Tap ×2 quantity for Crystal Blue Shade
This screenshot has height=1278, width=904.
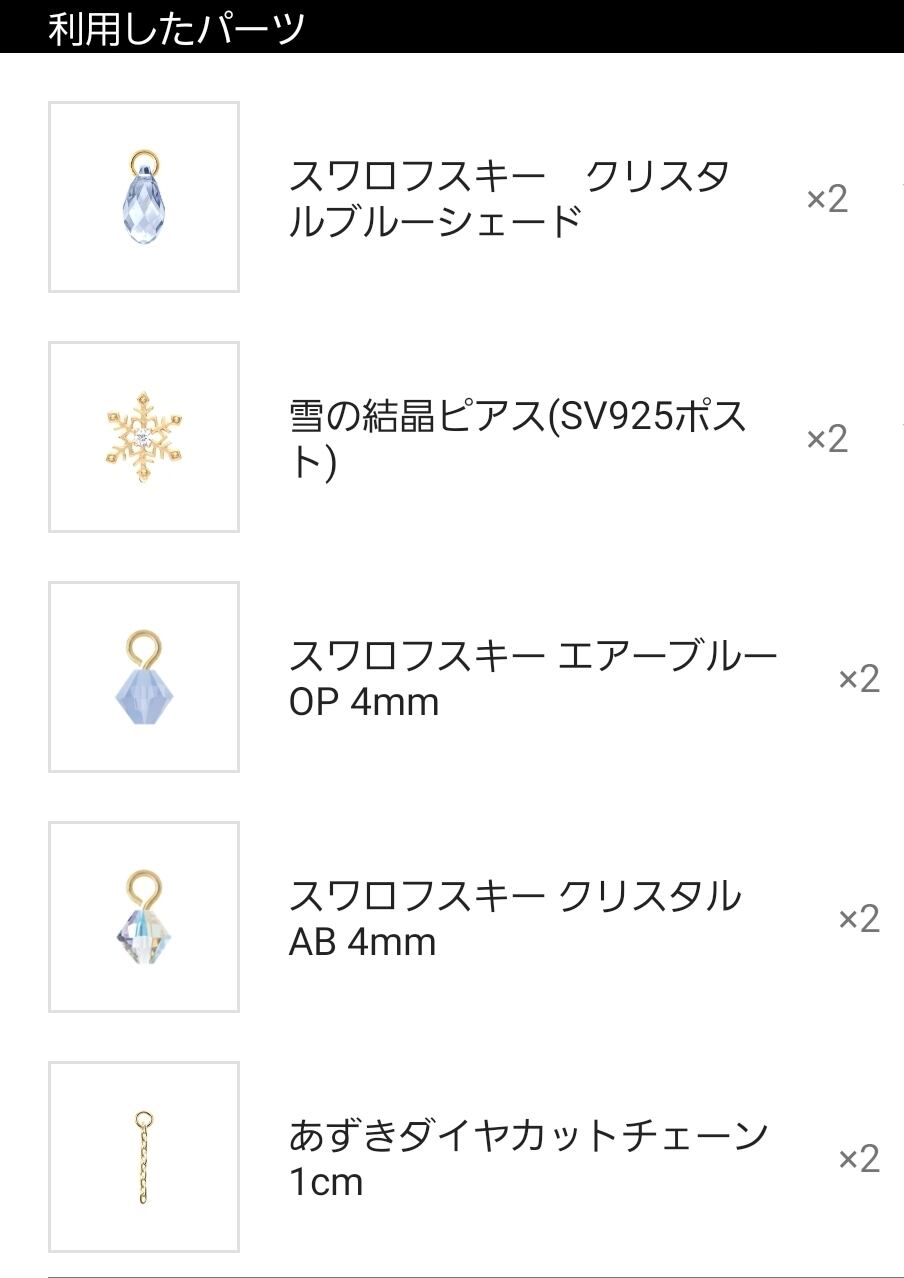(827, 198)
